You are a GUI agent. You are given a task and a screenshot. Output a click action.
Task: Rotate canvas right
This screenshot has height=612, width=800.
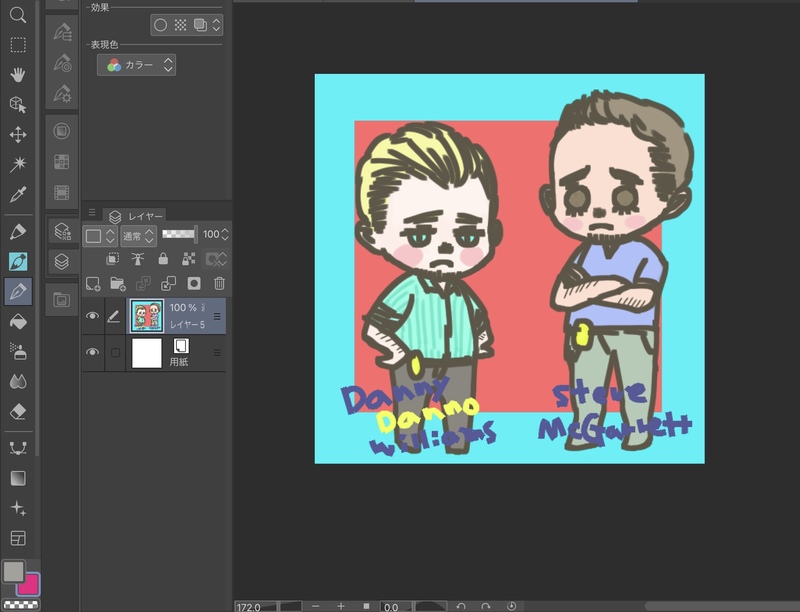[x=486, y=606]
